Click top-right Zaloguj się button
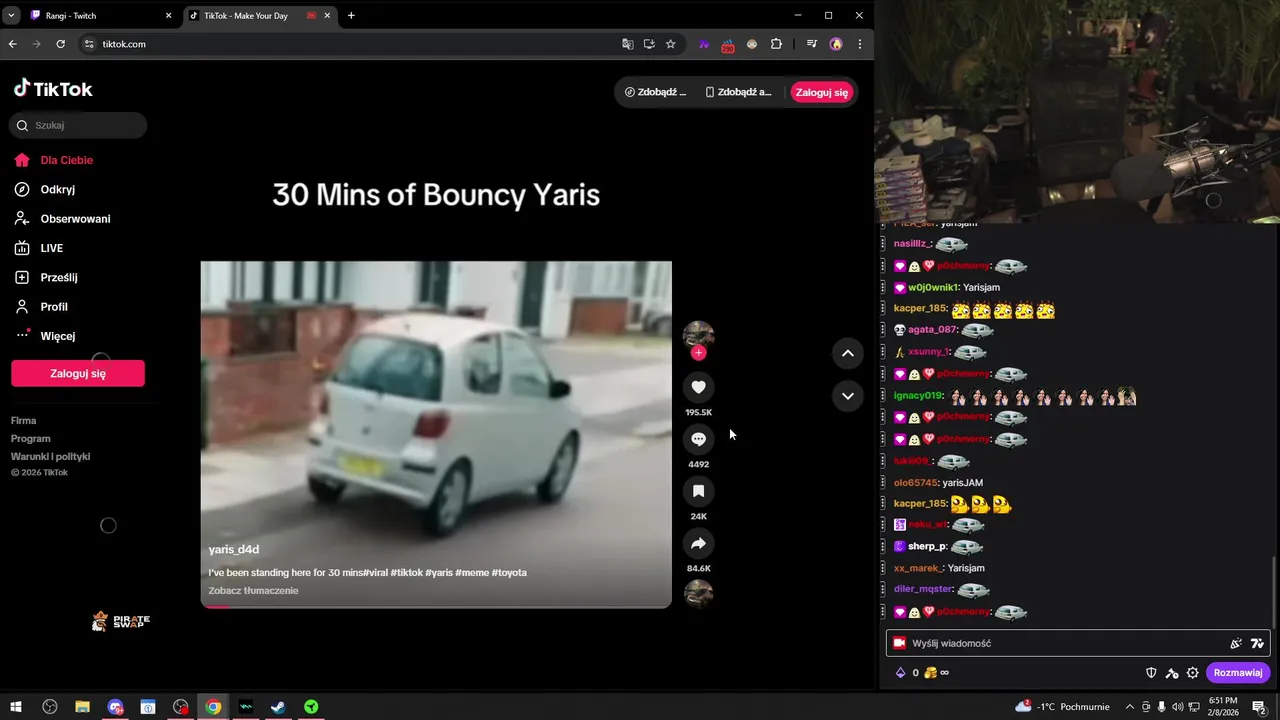Screen dimensions: 1280x720 822,92
